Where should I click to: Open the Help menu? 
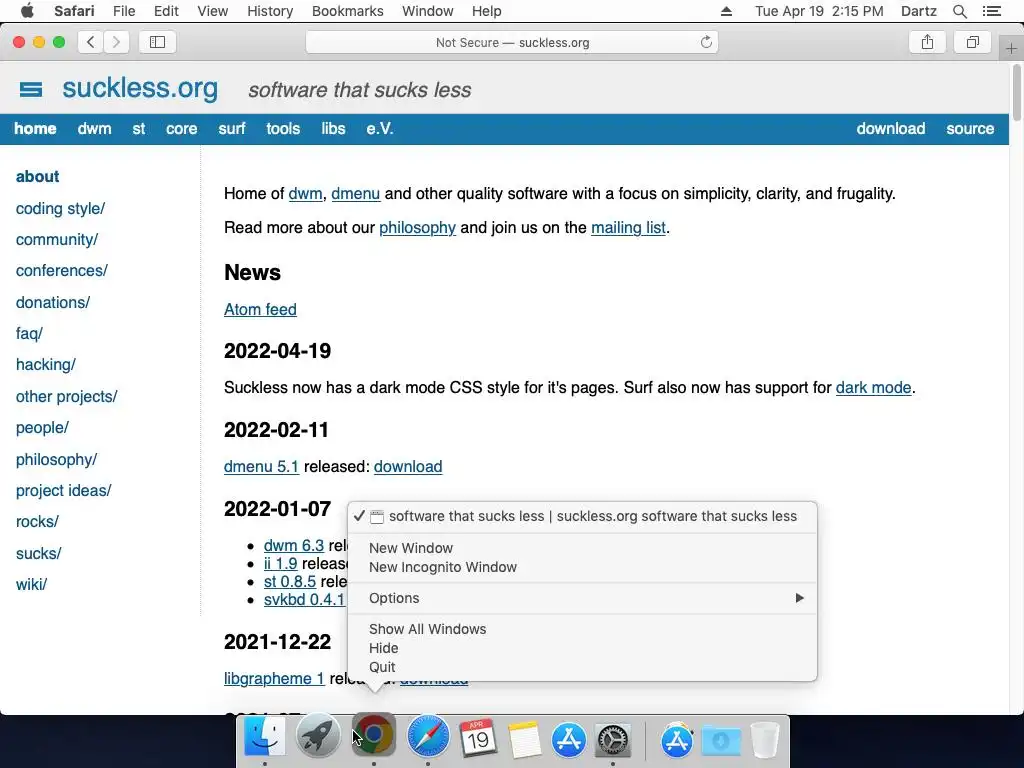487,11
